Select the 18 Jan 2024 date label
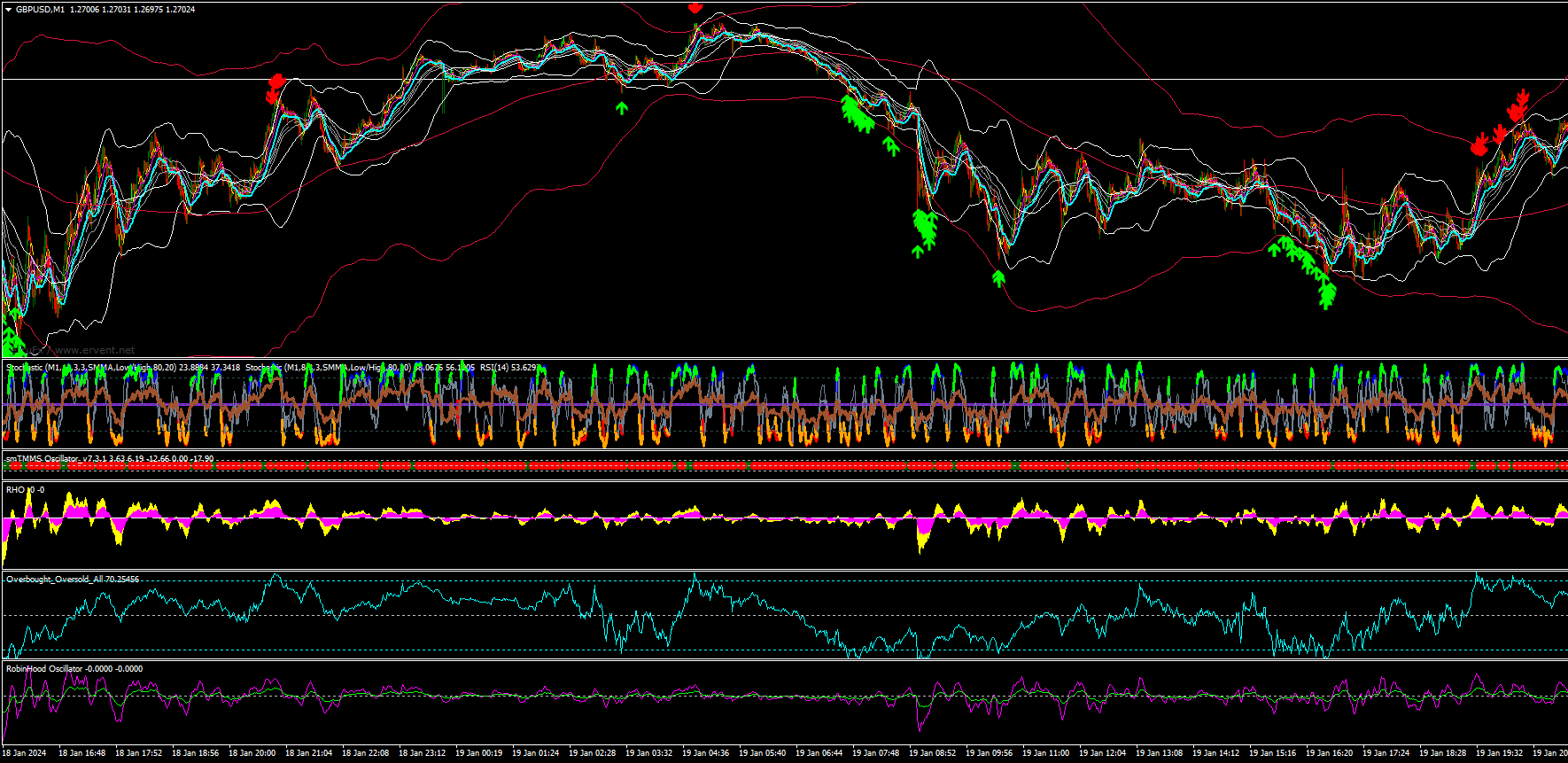The height and width of the screenshot is (763, 1568). point(25,753)
